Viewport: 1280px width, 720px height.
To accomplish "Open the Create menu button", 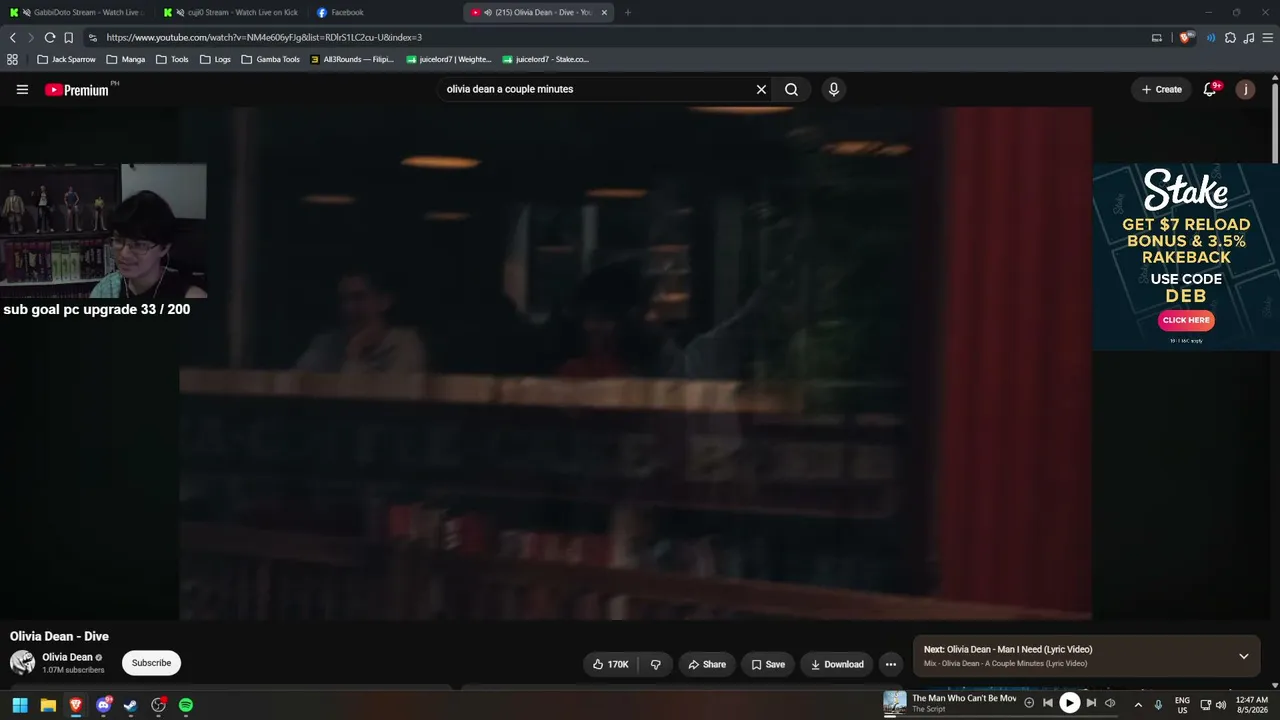I will pos(1162,89).
